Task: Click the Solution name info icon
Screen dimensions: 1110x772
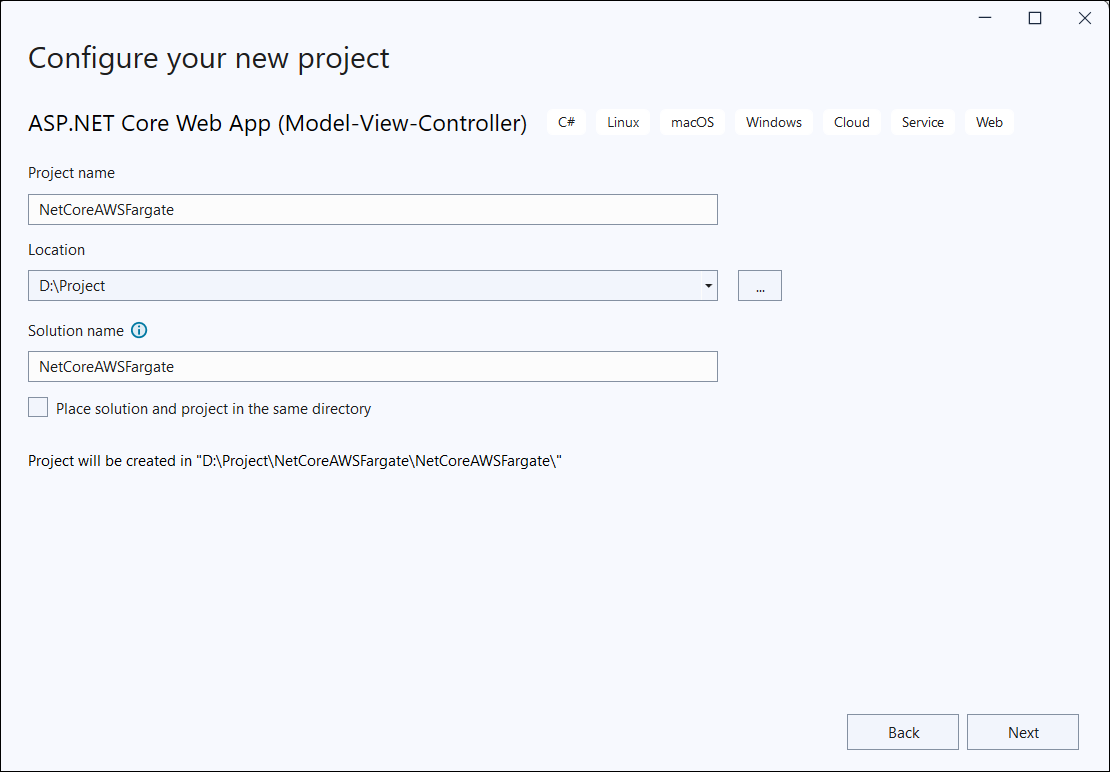Action: [139, 330]
